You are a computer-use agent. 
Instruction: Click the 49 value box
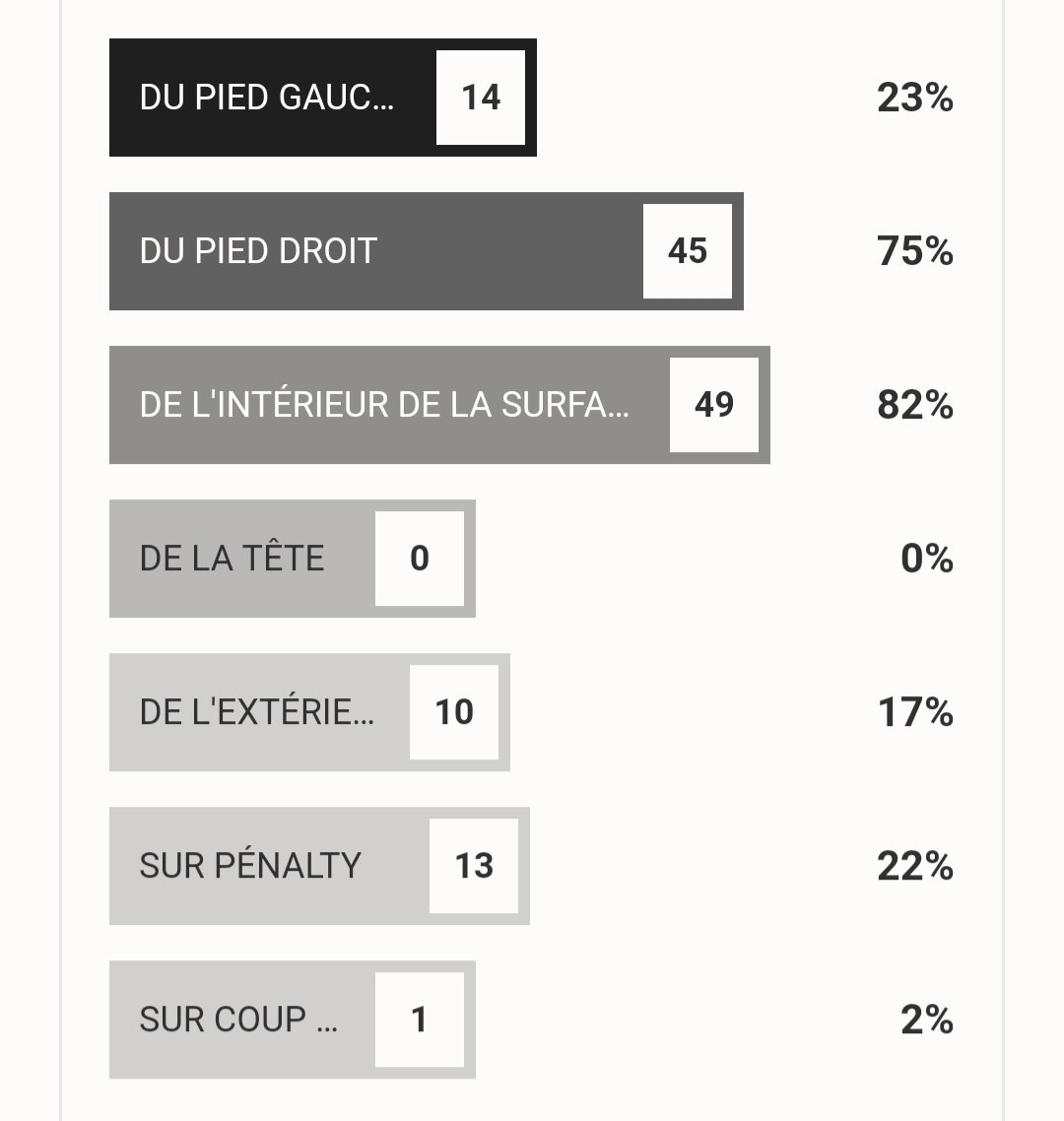tap(713, 405)
